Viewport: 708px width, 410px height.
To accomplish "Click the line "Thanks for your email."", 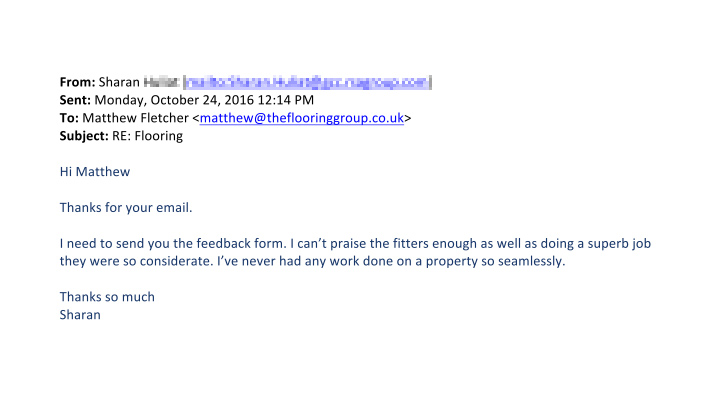I will (x=125, y=208).
